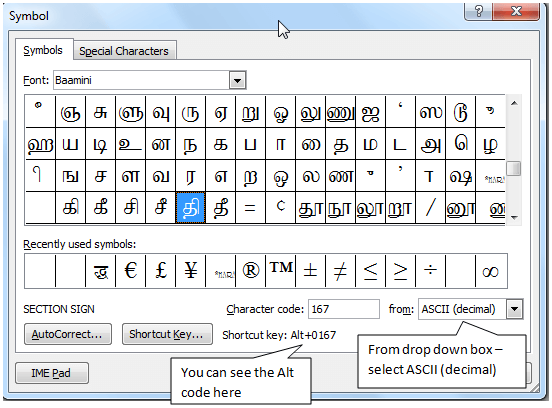Select the forward slash symbol cell

point(430,208)
